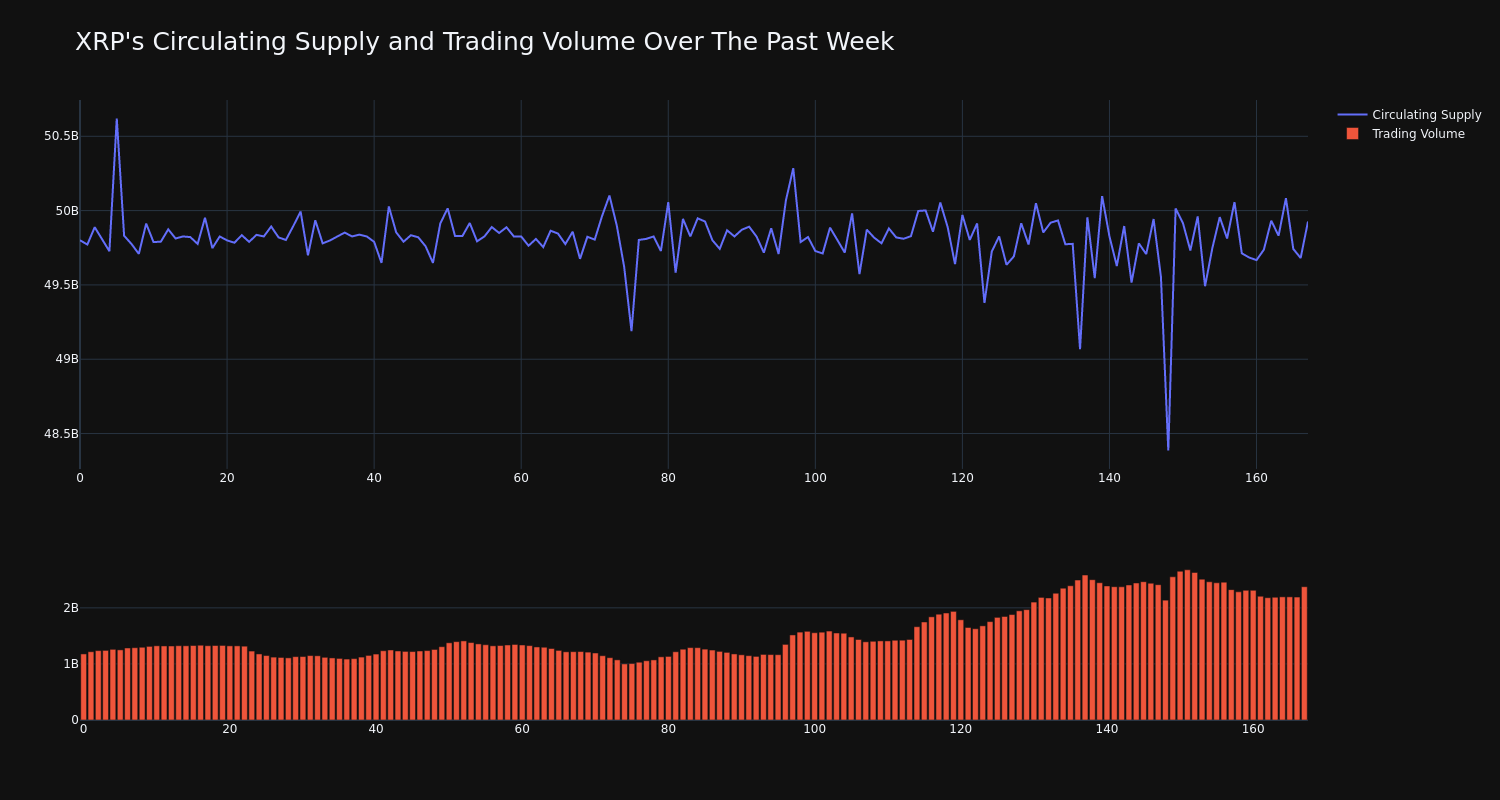Click the 160 tick on volume chart x-axis
This screenshot has height=800, width=1500.
(1253, 729)
